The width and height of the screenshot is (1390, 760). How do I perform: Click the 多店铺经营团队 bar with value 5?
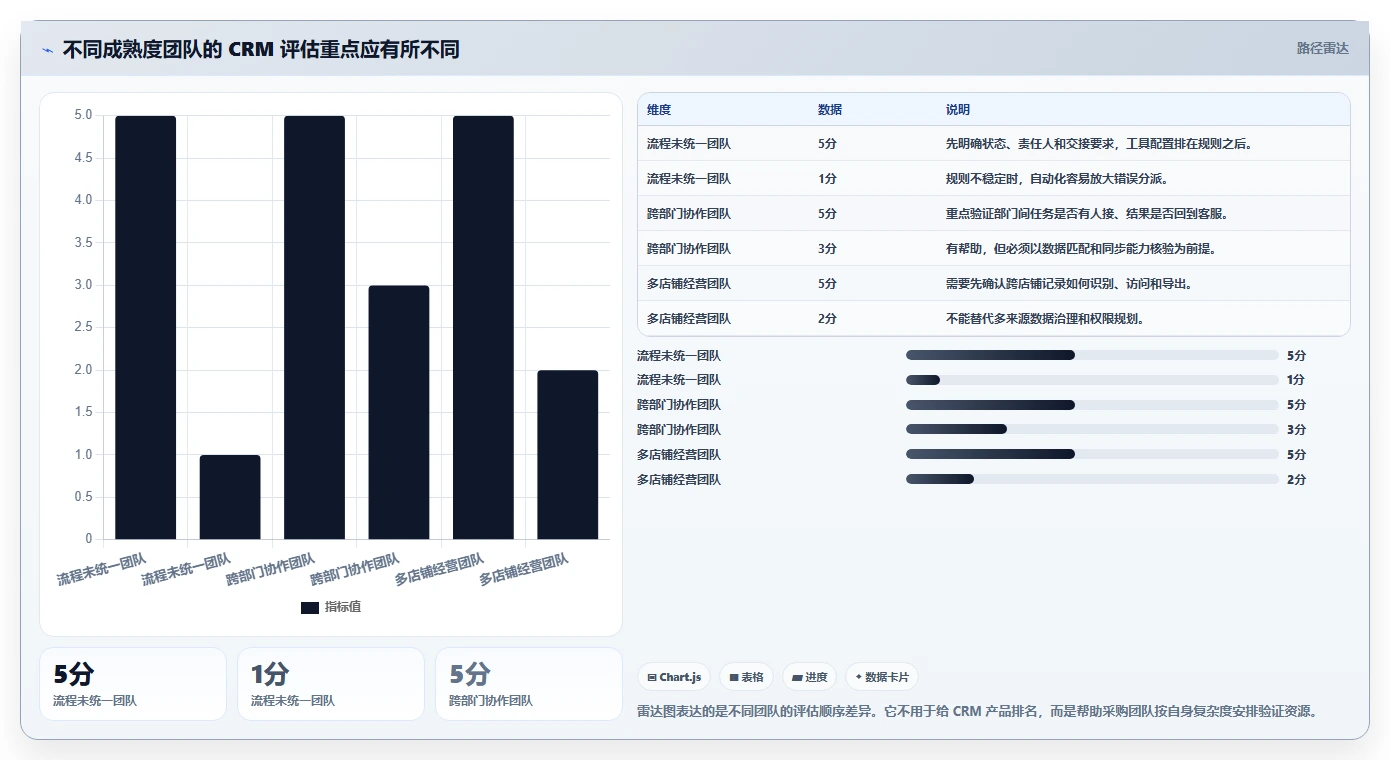point(483,328)
